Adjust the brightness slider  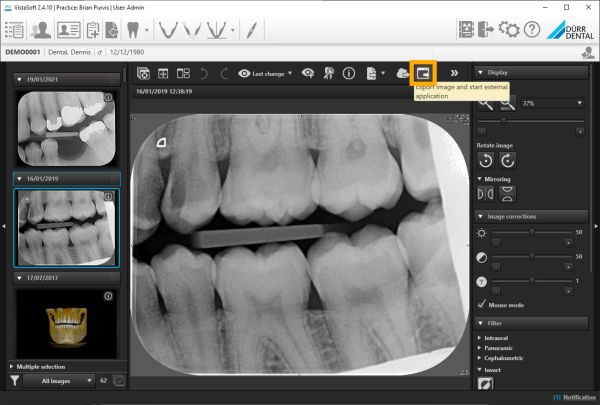pos(531,231)
